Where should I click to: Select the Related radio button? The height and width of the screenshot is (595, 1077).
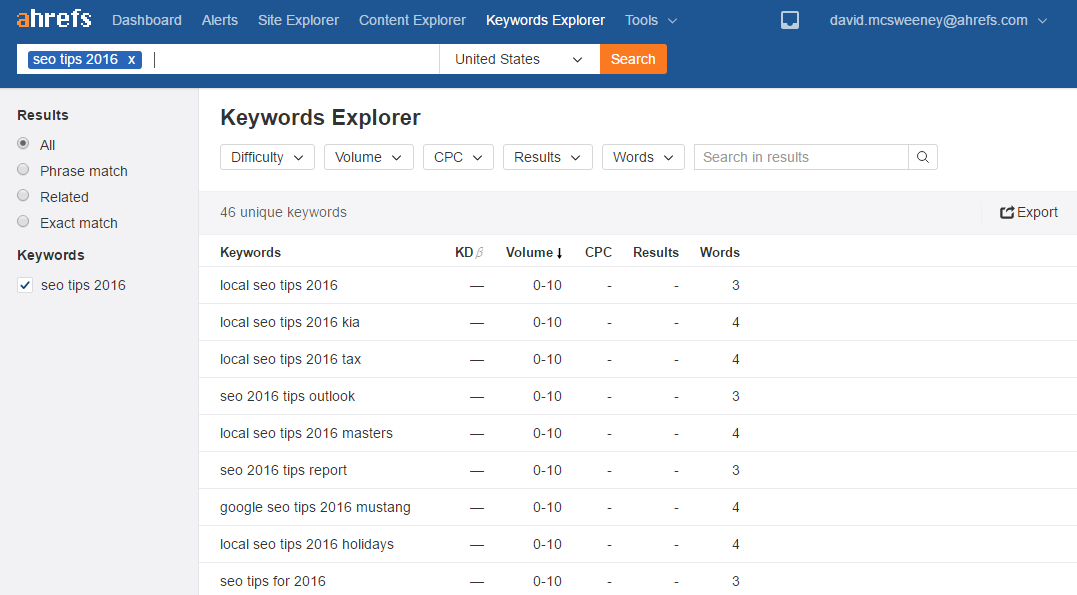pyautogui.click(x=23, y=196)
